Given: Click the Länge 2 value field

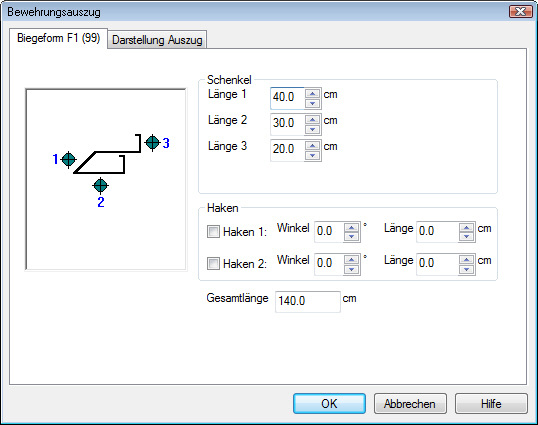Looking at the screenshot, I should [x=288, y=123].
